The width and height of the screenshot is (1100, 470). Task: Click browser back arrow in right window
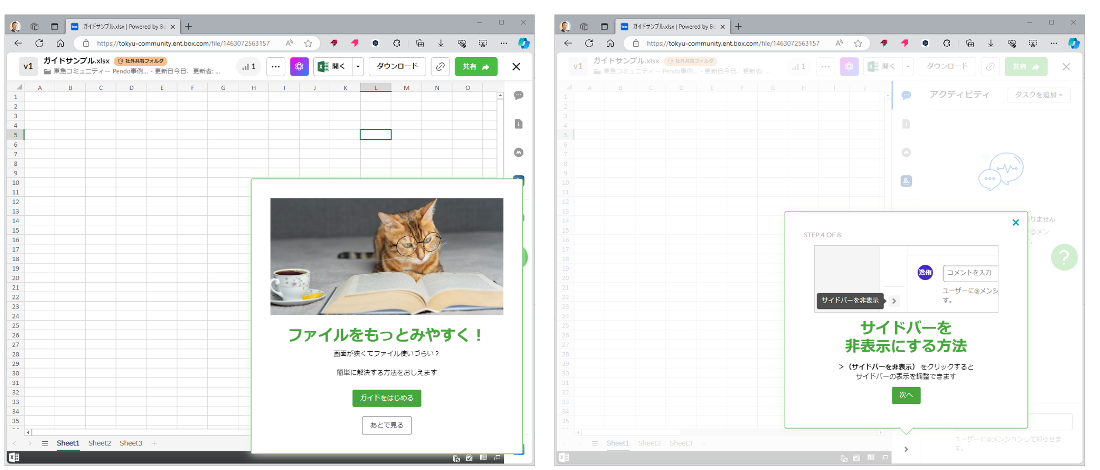(x=568, y=43)
